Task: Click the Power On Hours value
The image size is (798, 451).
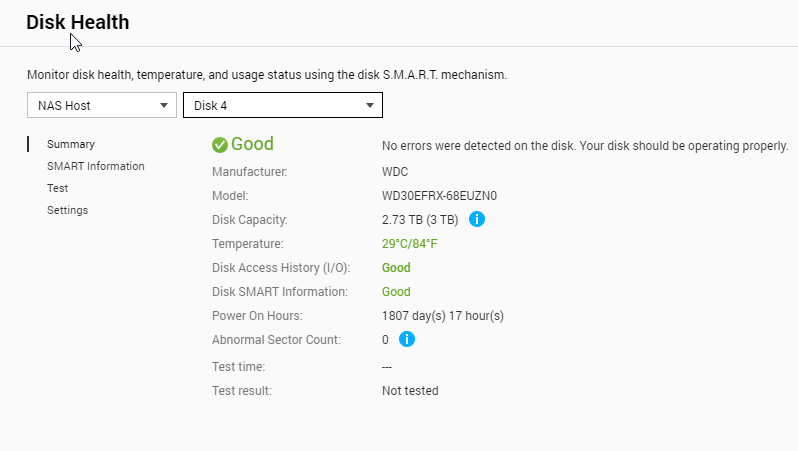Action: tap(442, 315)
